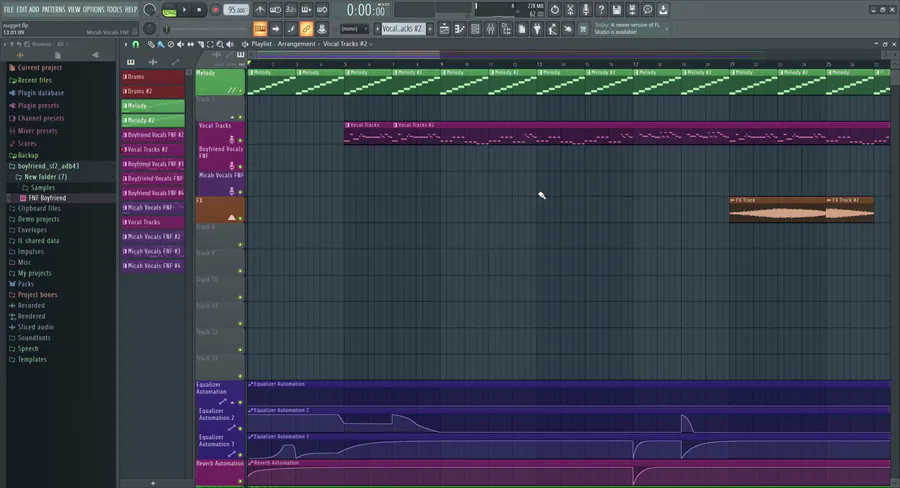The image size is (900, 488).
Task: Mute the Vocal Tracks playlist track
Action: pos(240,140)
